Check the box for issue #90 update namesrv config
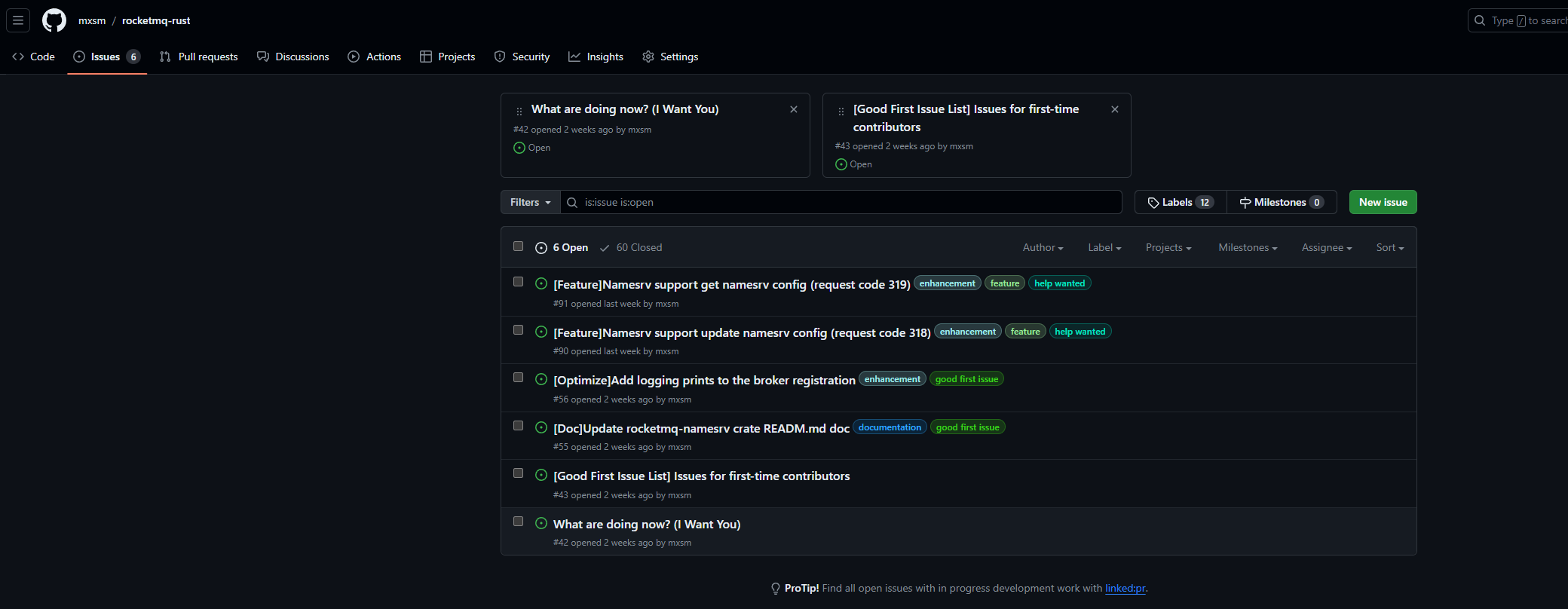 tap(518, 330)
